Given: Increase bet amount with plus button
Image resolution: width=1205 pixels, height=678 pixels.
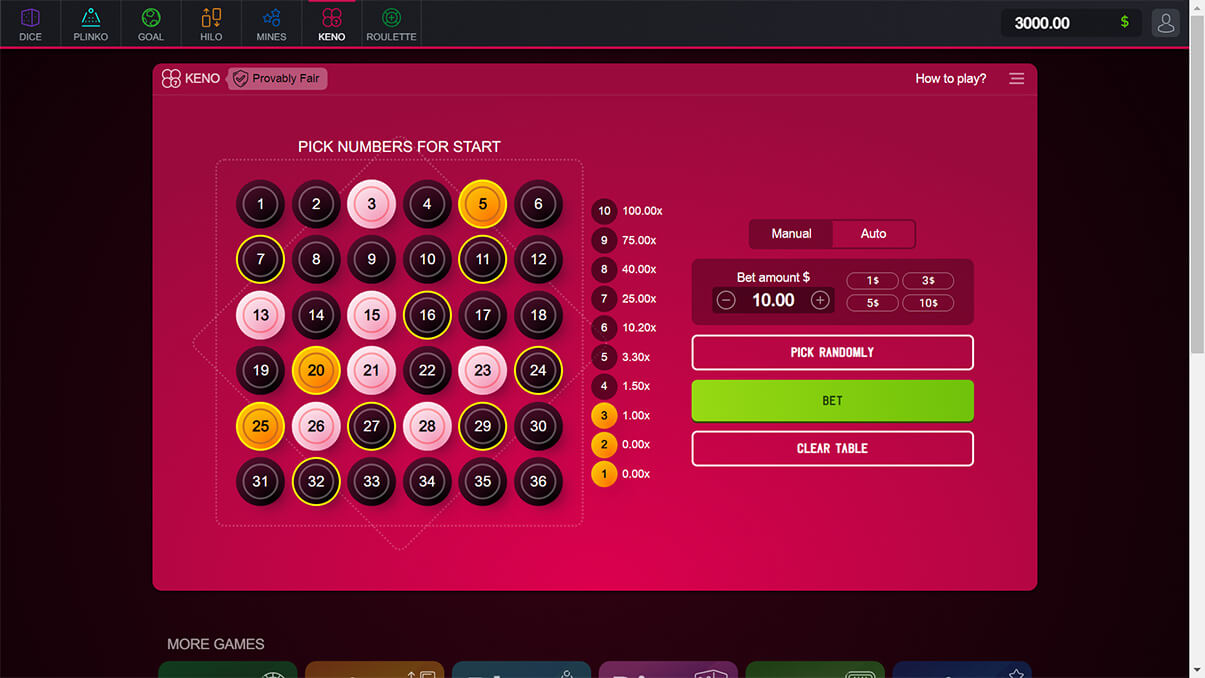Looking at the screenshot, I should [820, 300].
